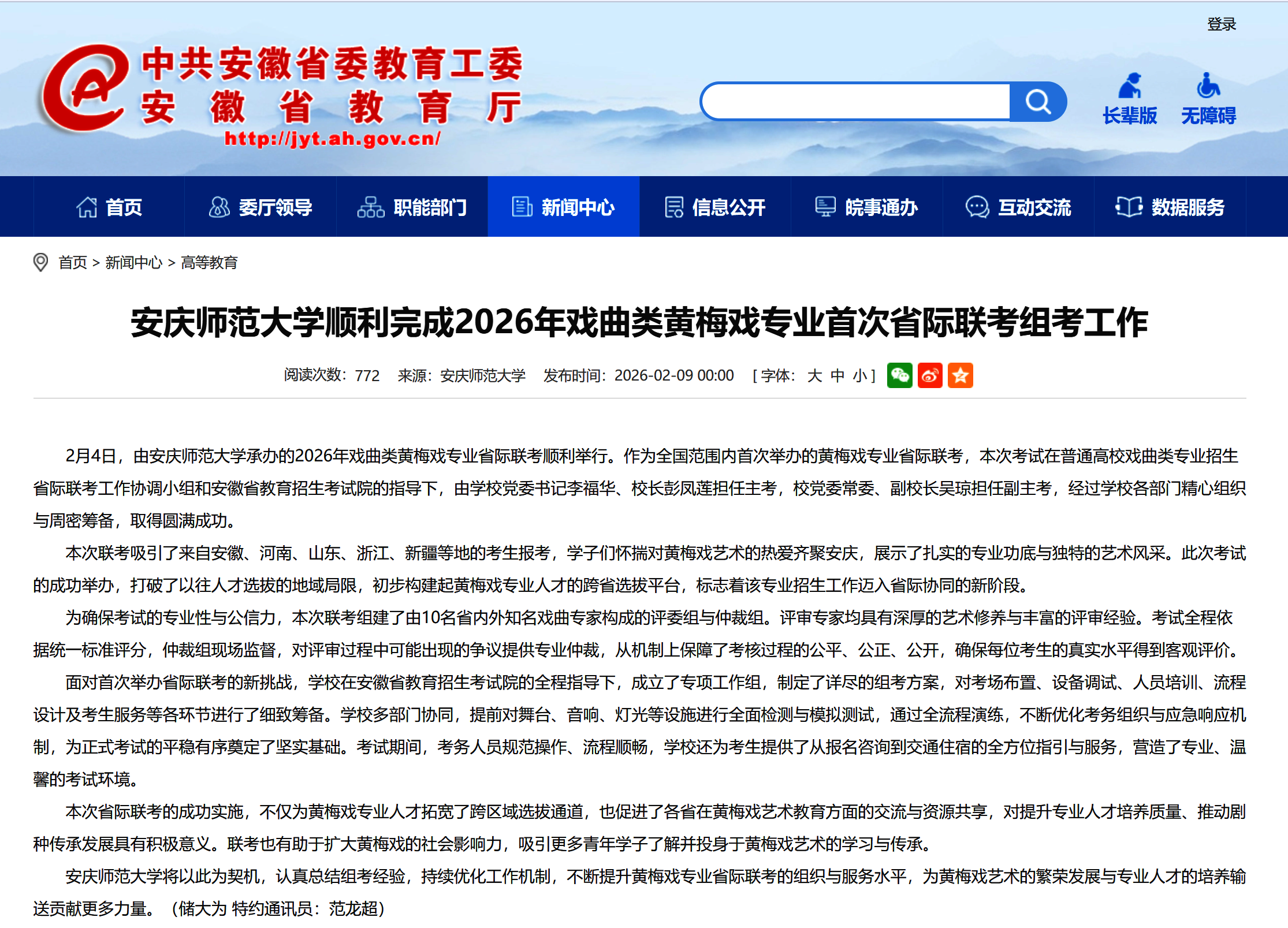Viewport: 1288px width, 928px height.
Task: Set font size to 中
Action: point(837,376)
